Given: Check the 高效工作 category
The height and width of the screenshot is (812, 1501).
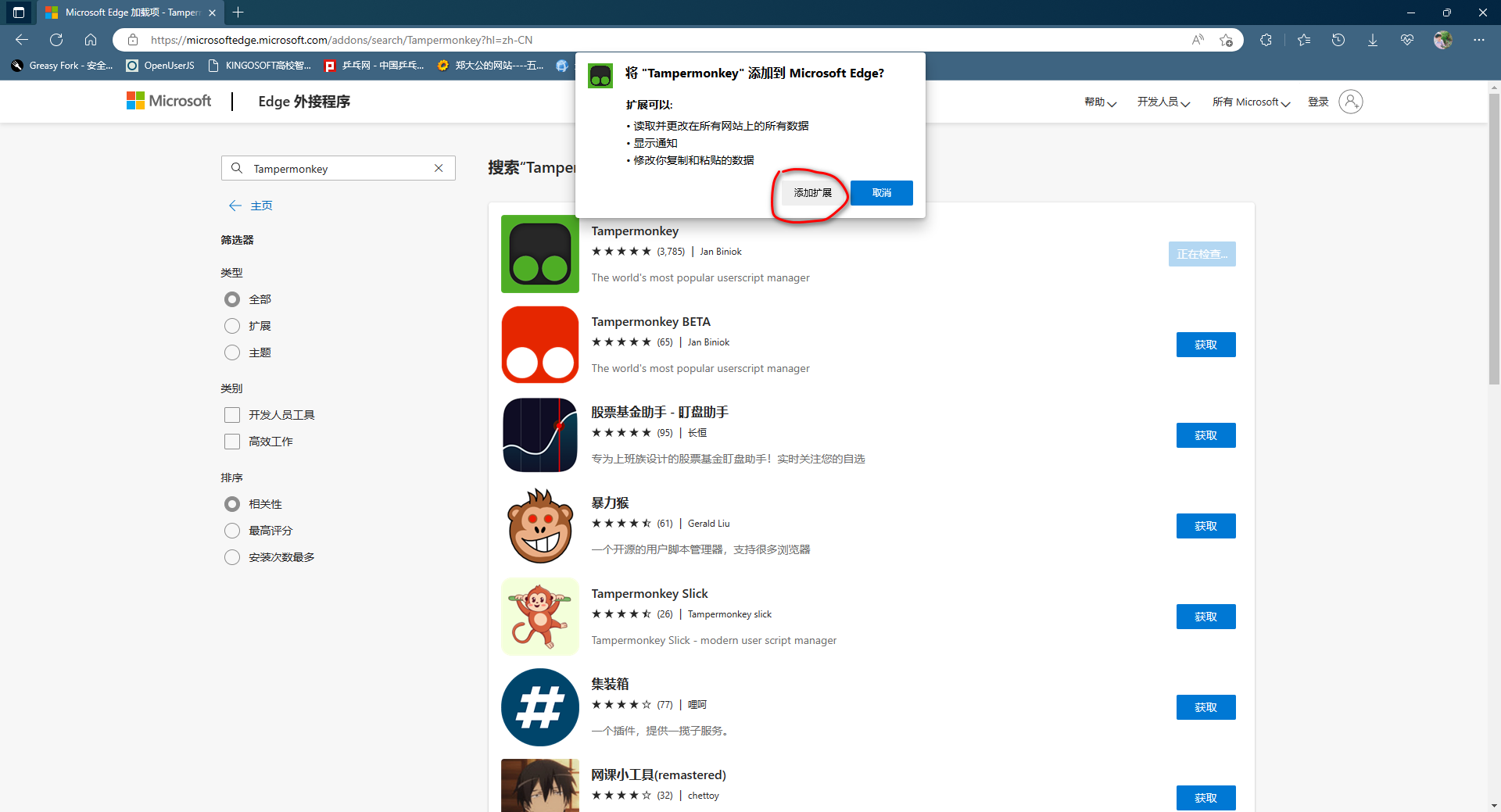Looking at the screenshot, I should 232,442.
